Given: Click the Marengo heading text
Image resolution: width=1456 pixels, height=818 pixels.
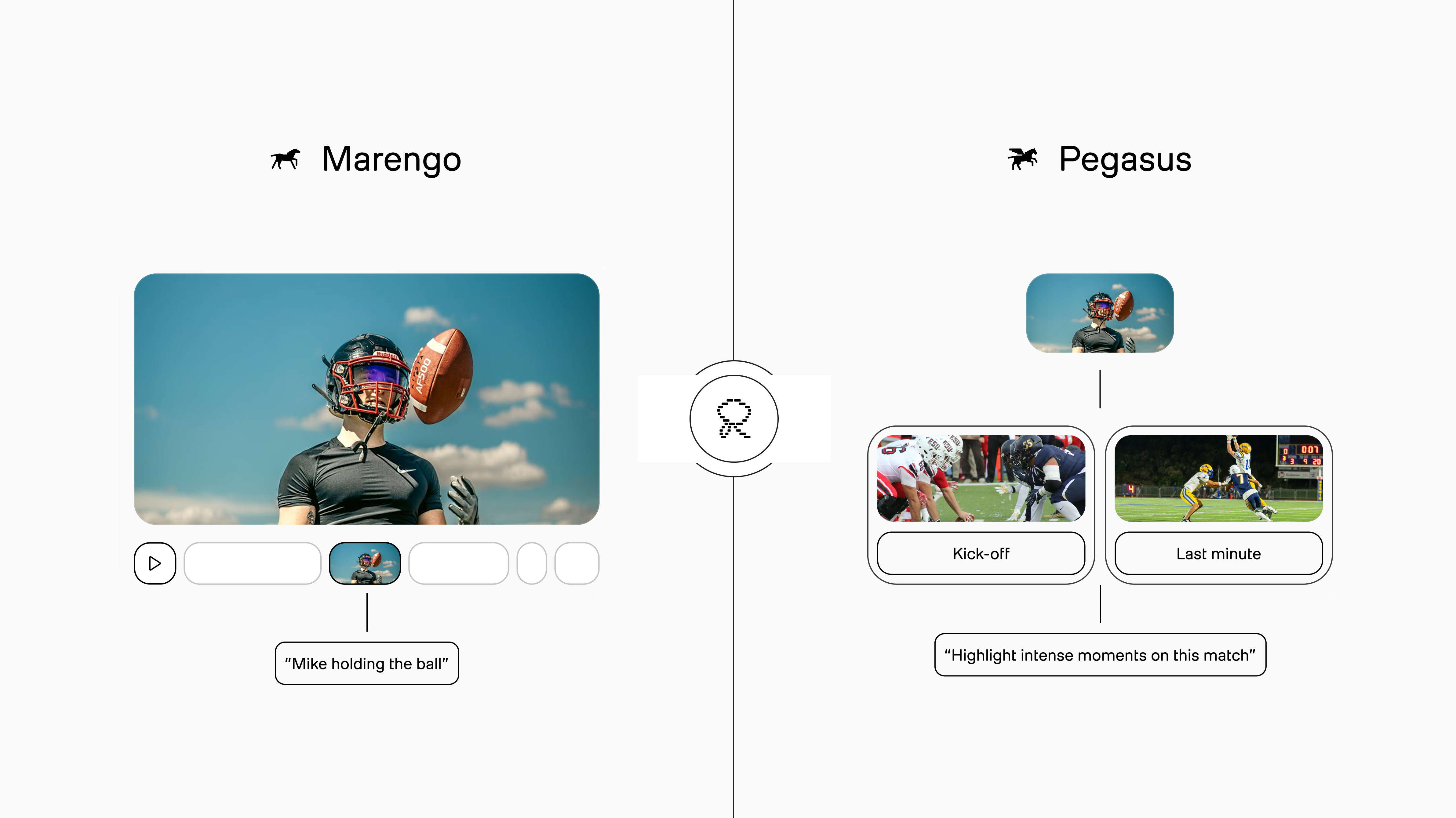Looking at the screenshot, I should click(x=391, y=160).
